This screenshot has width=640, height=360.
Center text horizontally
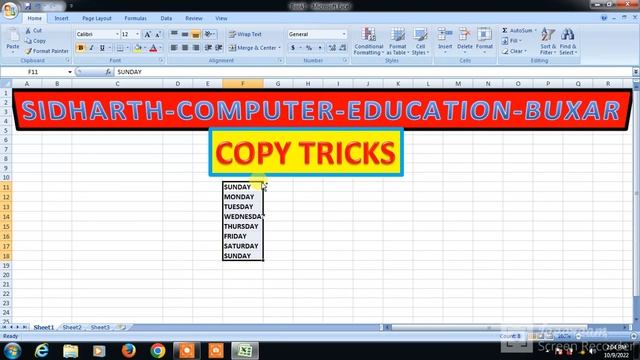click(185, 48)
